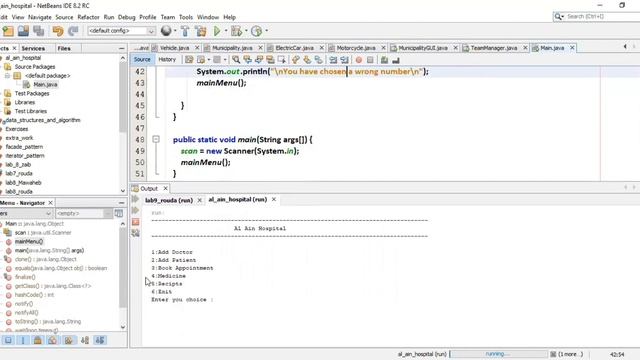Toggle Sort by Source in Navigator
Screen dimensions: 640x360
click(x=100, y=340)
